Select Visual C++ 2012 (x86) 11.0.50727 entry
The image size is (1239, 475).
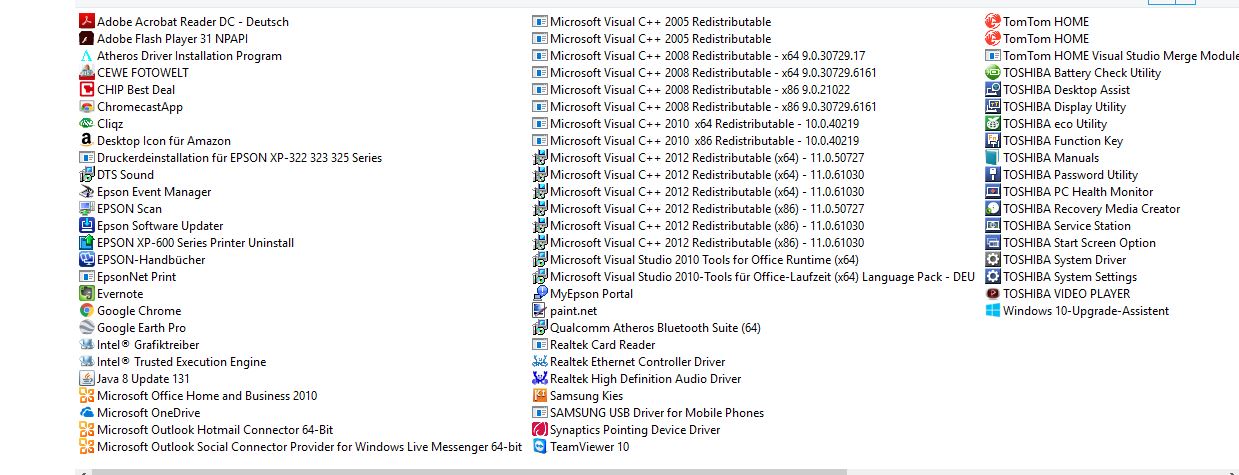[699, 208]
